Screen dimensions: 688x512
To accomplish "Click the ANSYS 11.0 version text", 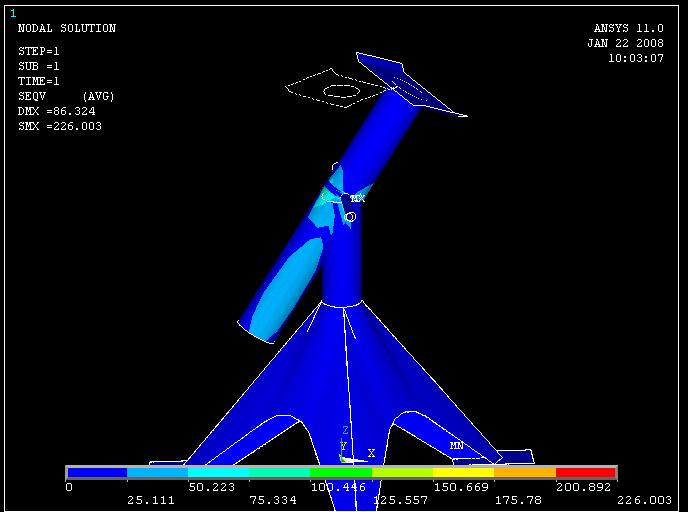I will click(628, 29).
